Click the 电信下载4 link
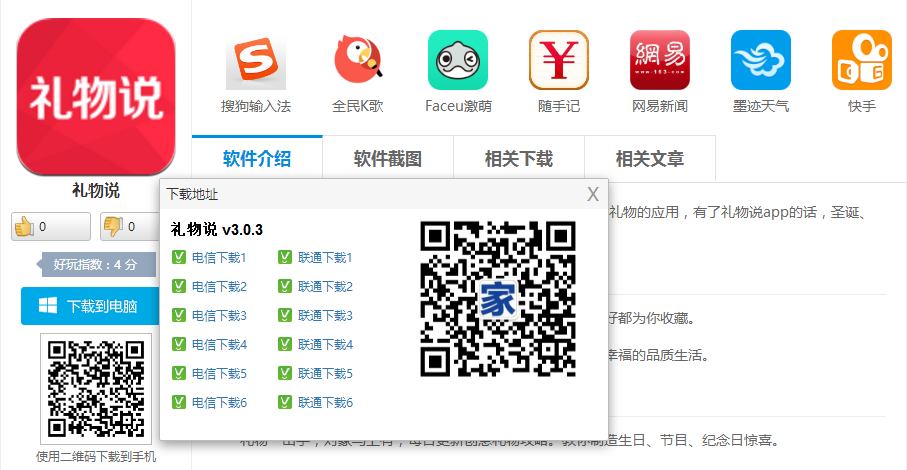 (219, 345)
